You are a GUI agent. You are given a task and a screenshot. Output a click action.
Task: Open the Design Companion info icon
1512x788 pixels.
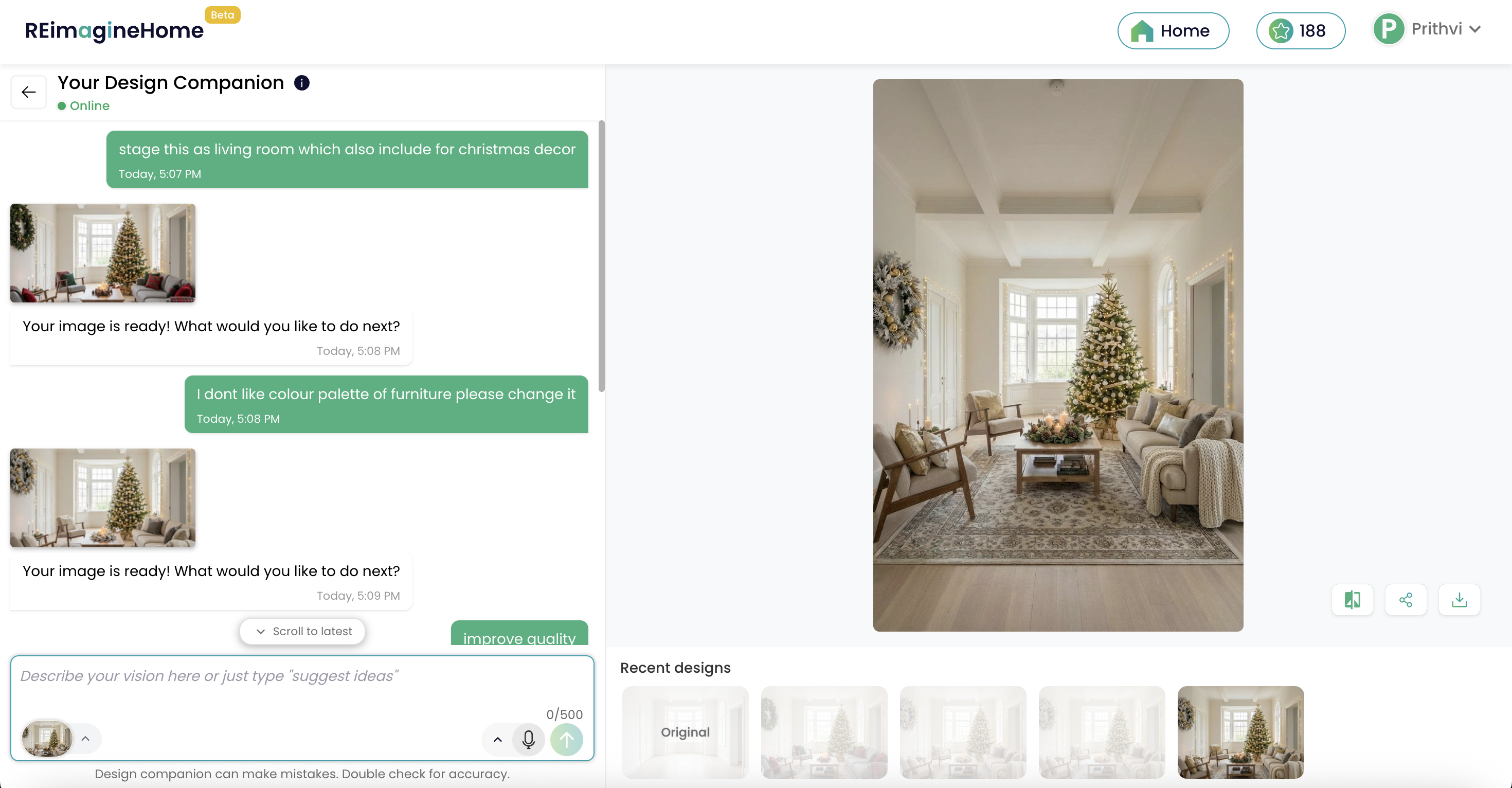[x=302, y=83]
